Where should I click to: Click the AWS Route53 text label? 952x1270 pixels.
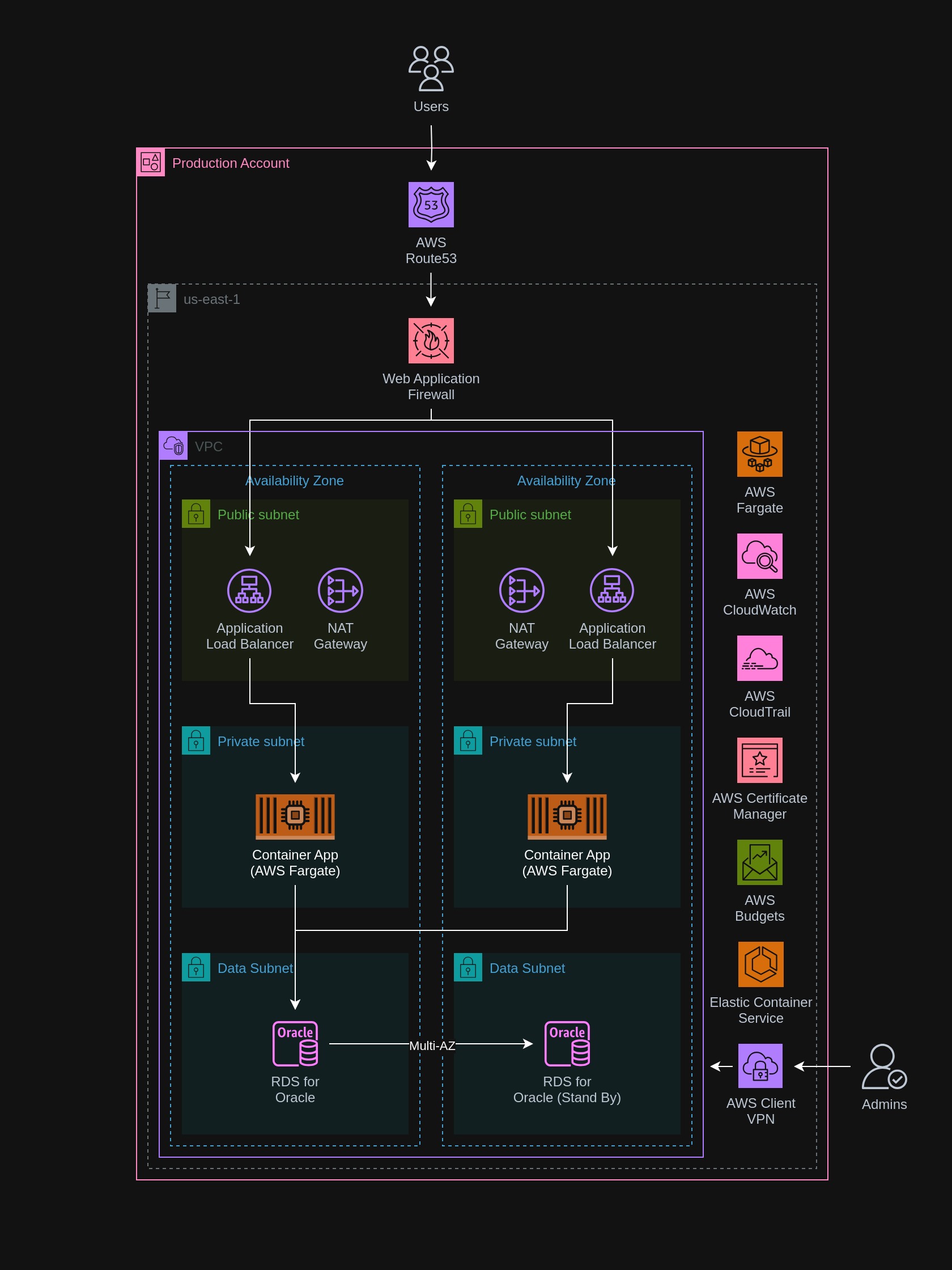point(431,251)
